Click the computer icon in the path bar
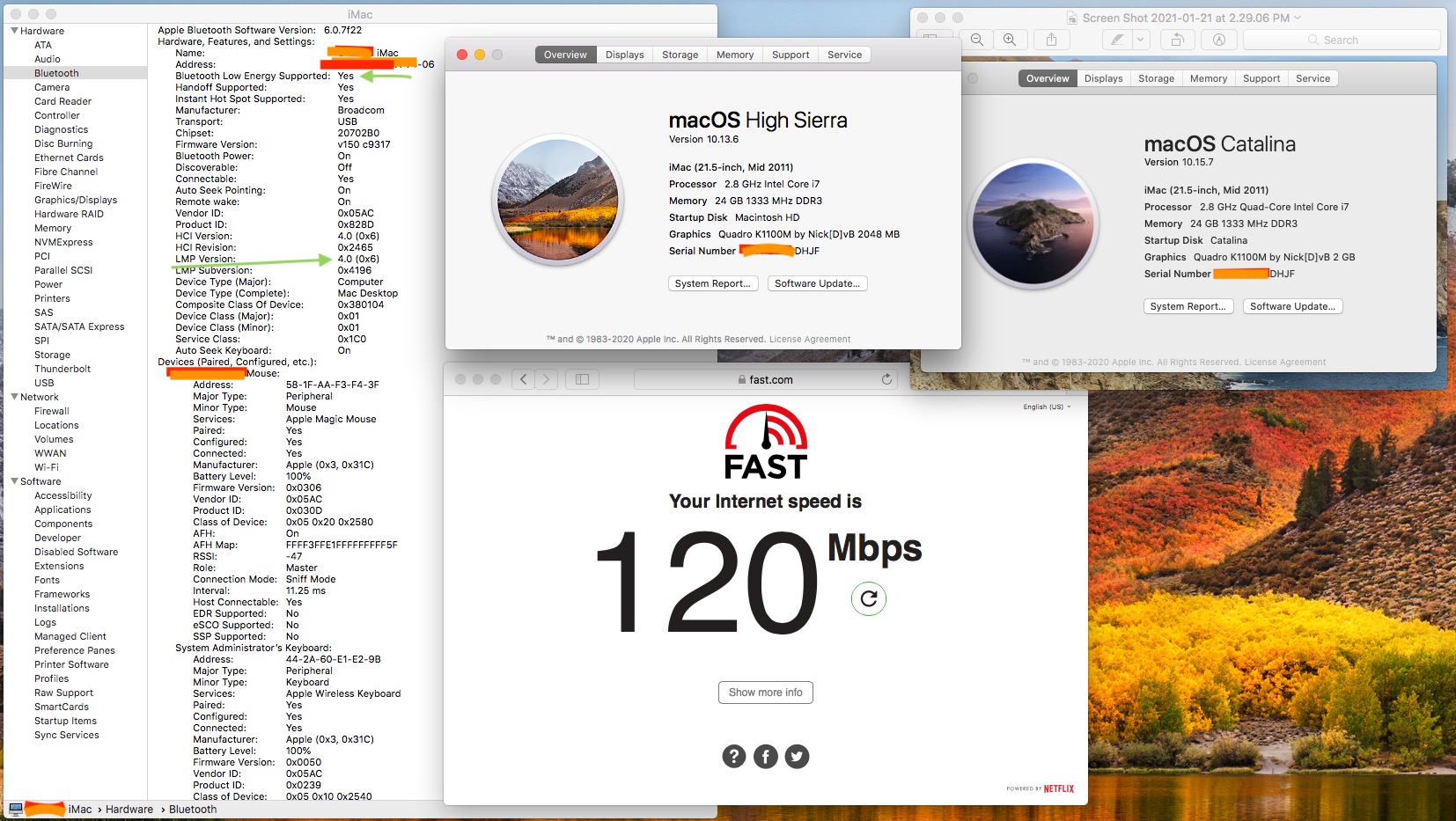 [x=15, y=810]
